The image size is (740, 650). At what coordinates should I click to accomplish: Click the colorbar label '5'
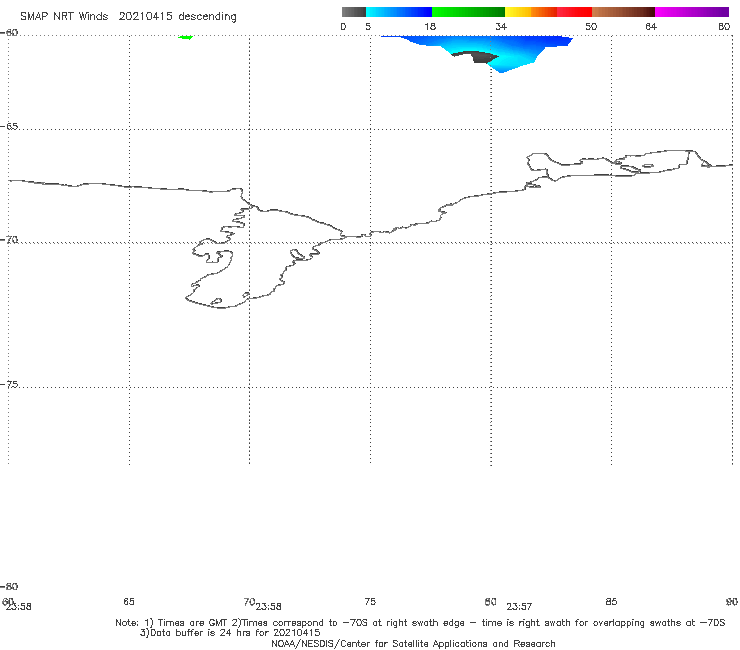click(x=368, y=27)
